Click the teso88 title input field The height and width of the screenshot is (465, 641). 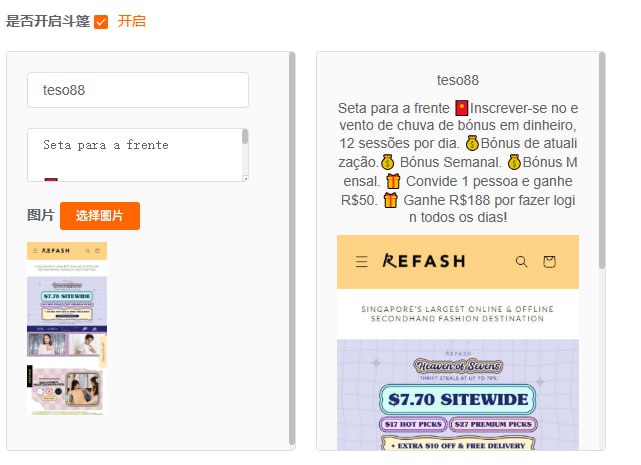(138, 90)
